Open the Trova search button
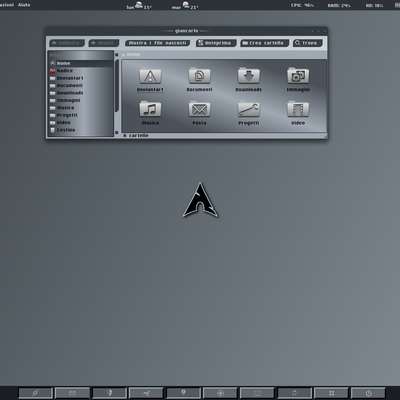 308,43
